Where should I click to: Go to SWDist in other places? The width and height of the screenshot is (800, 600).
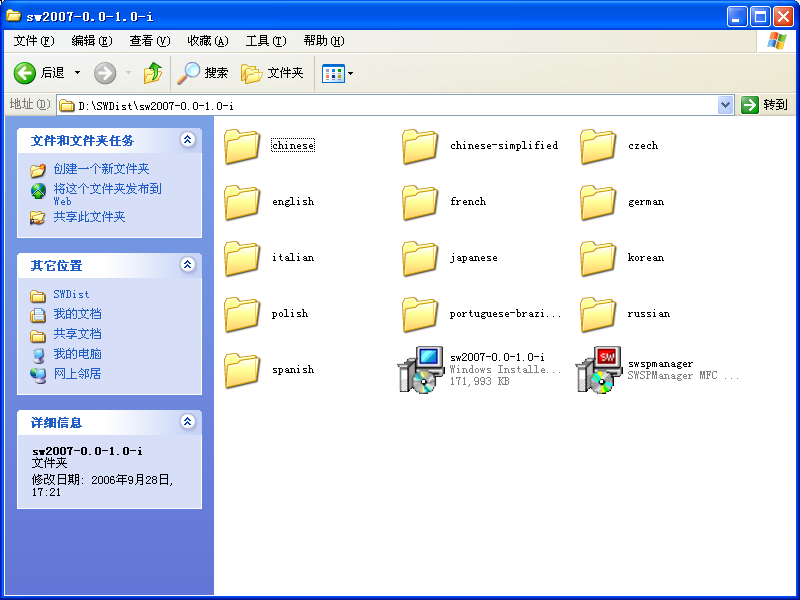pyautogui.click(x=71, y=294)
